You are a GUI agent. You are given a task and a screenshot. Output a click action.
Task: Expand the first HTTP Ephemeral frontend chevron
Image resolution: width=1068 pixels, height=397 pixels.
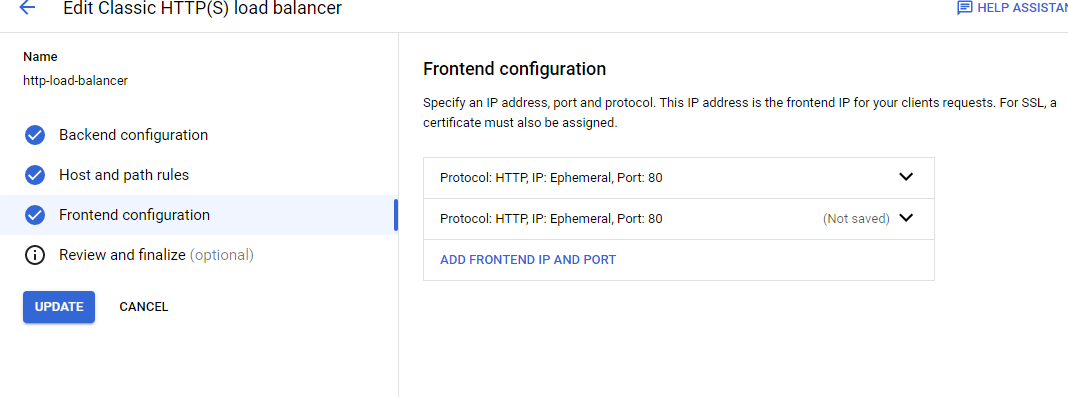(905, 177)
